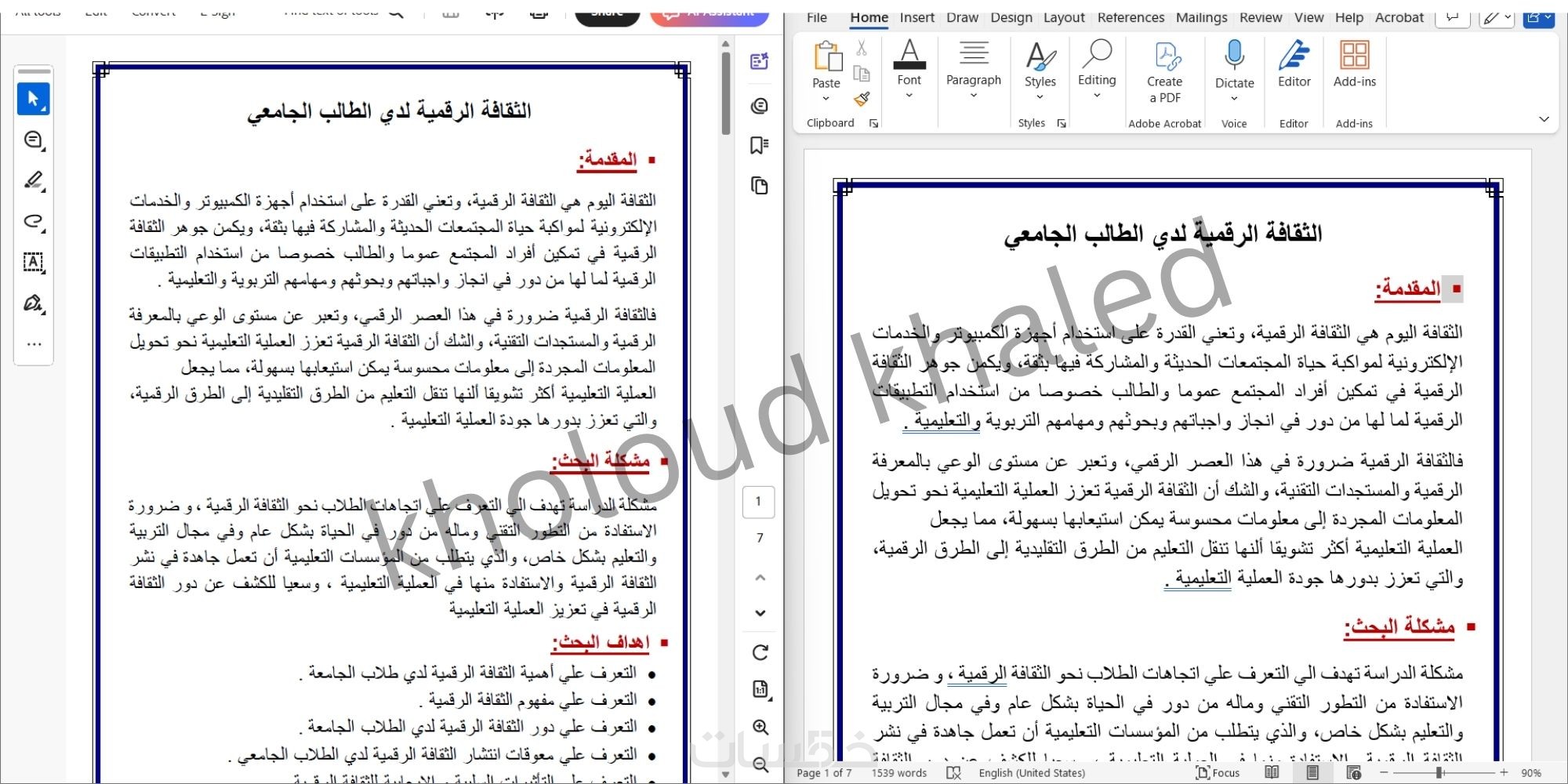Go to the next page in Acrobat
Screen dimensions: 1568x784
(x=760, y=613)
